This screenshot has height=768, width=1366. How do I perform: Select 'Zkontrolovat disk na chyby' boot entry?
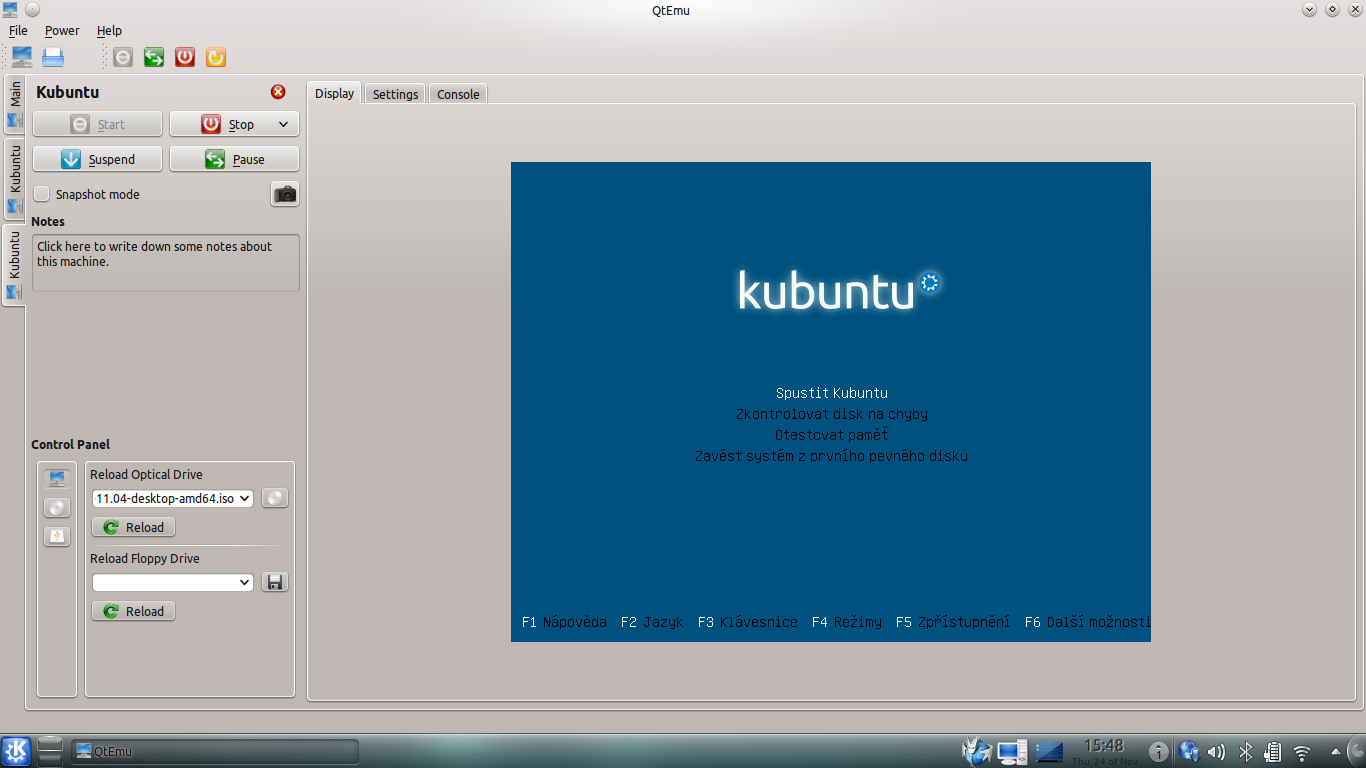point(831,414)
